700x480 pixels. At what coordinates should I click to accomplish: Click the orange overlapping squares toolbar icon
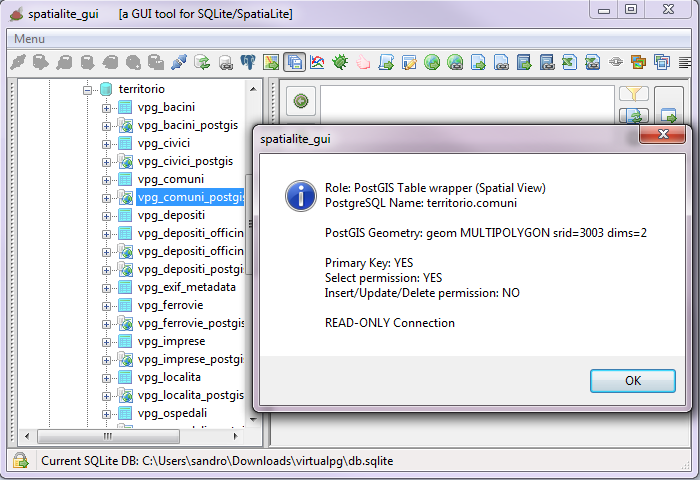[x=639, y=62]
